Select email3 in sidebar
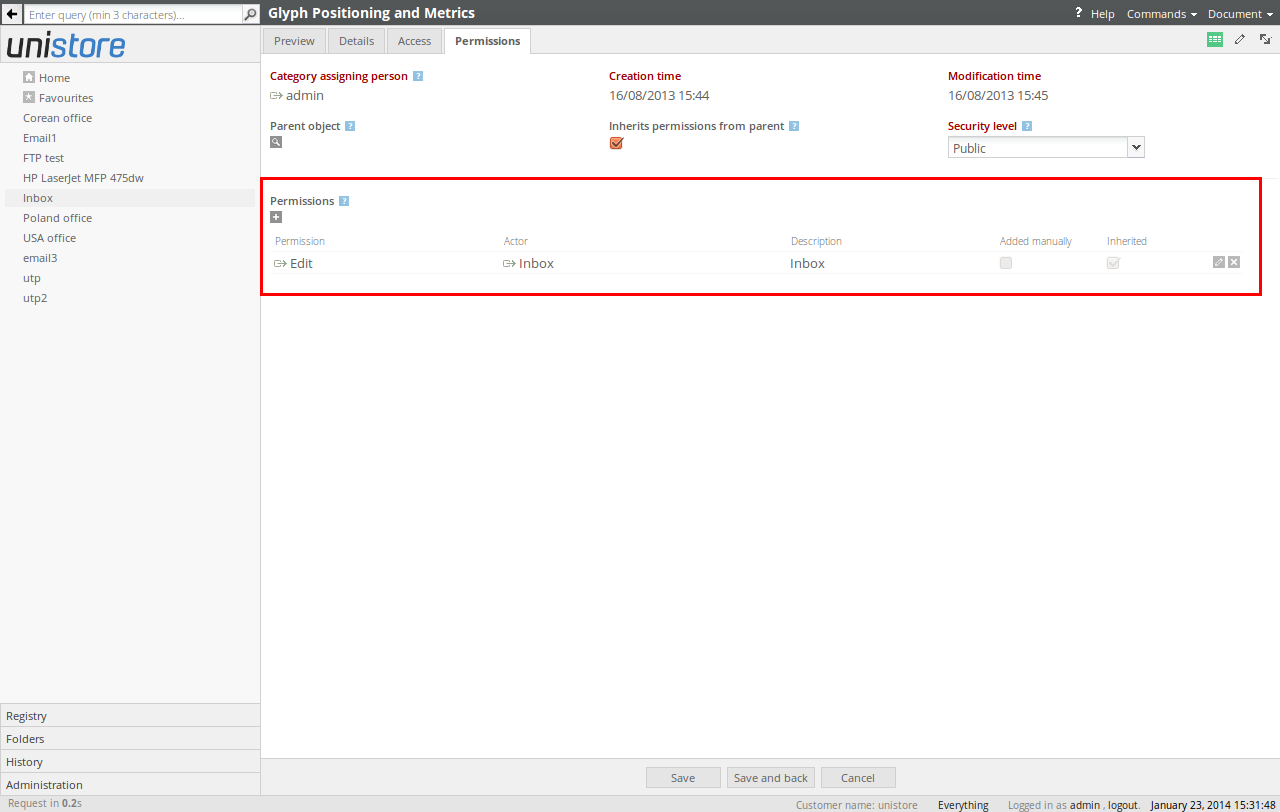The width and height of the screenshot is (1280, 812). coord(40,258)
